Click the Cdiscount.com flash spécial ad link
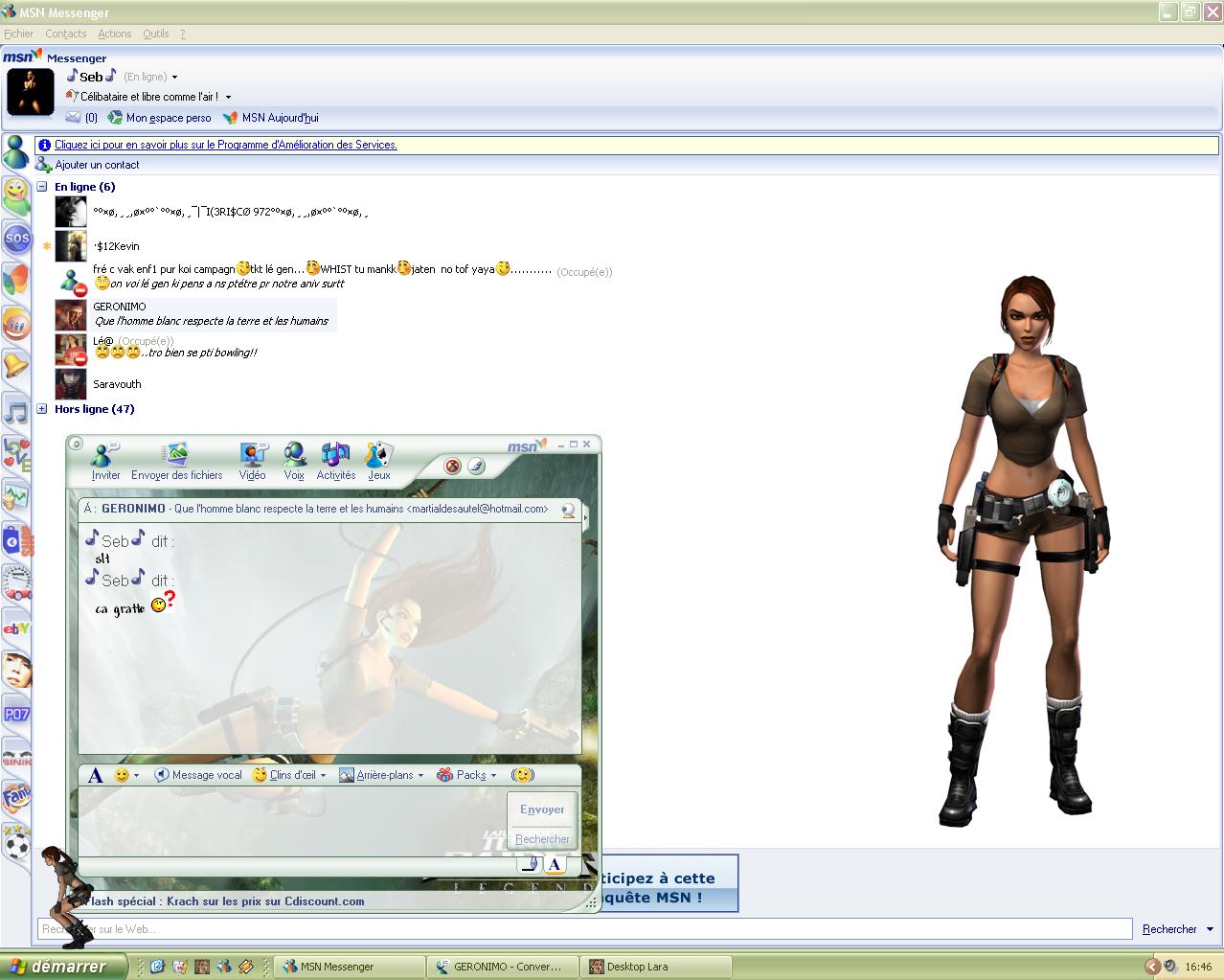The image size is (1224, 980). (225, 901)
